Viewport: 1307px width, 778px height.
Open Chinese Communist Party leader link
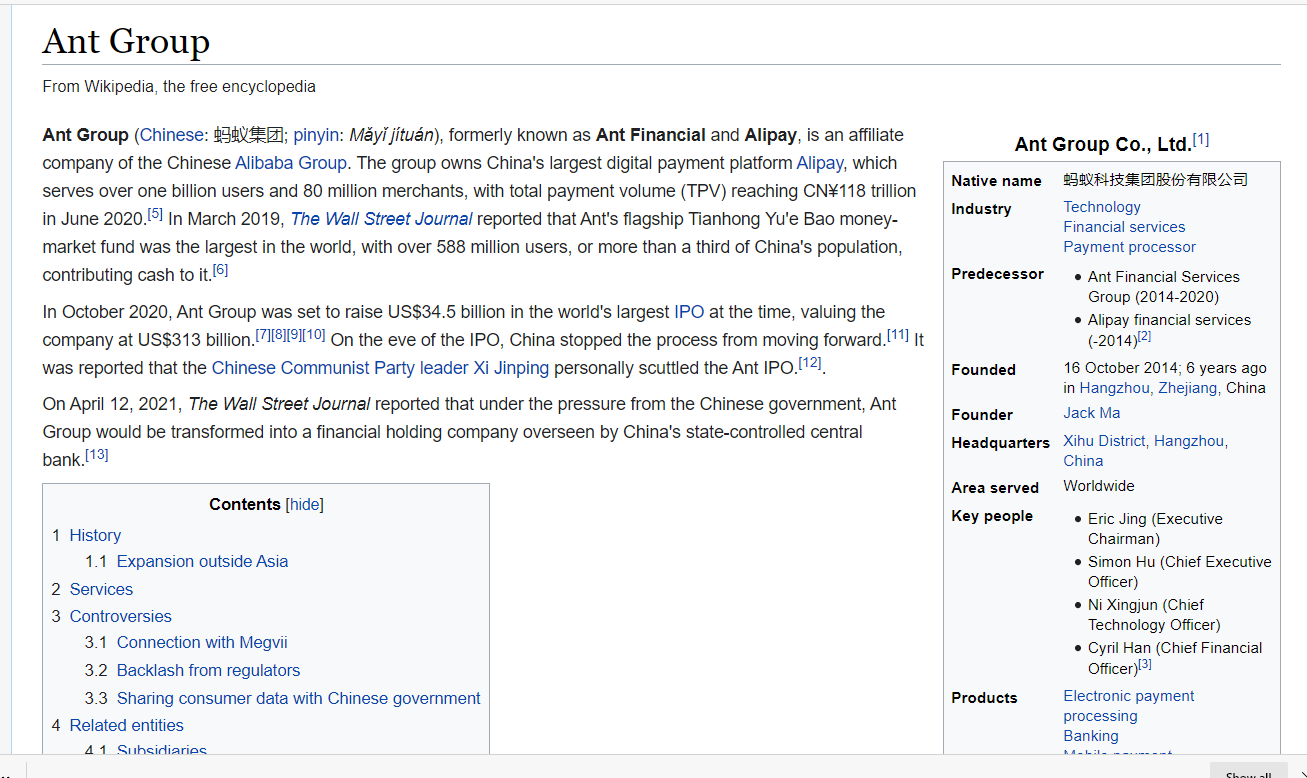[x=340, y=368]
